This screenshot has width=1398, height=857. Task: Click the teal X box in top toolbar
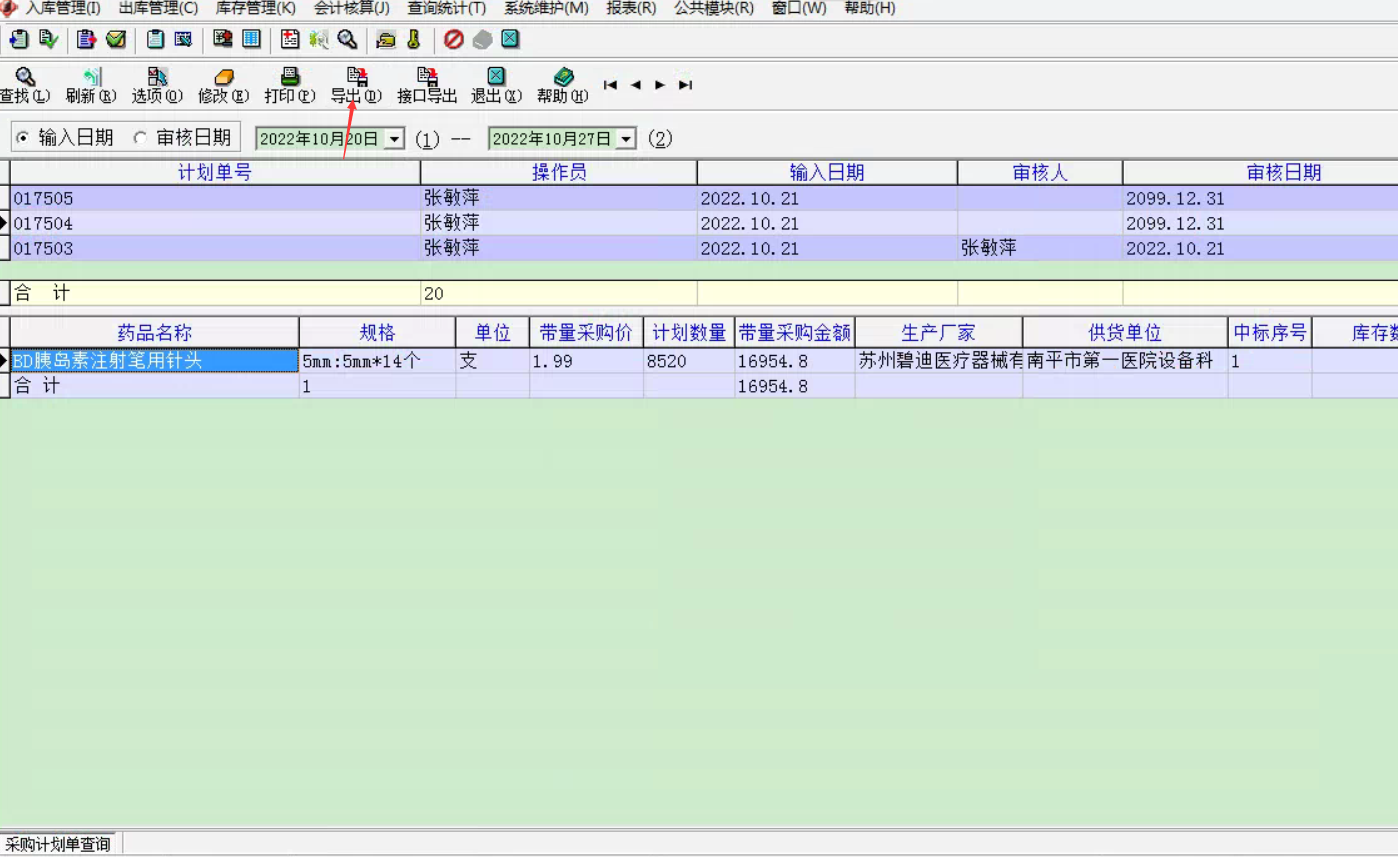coord(510,40)
